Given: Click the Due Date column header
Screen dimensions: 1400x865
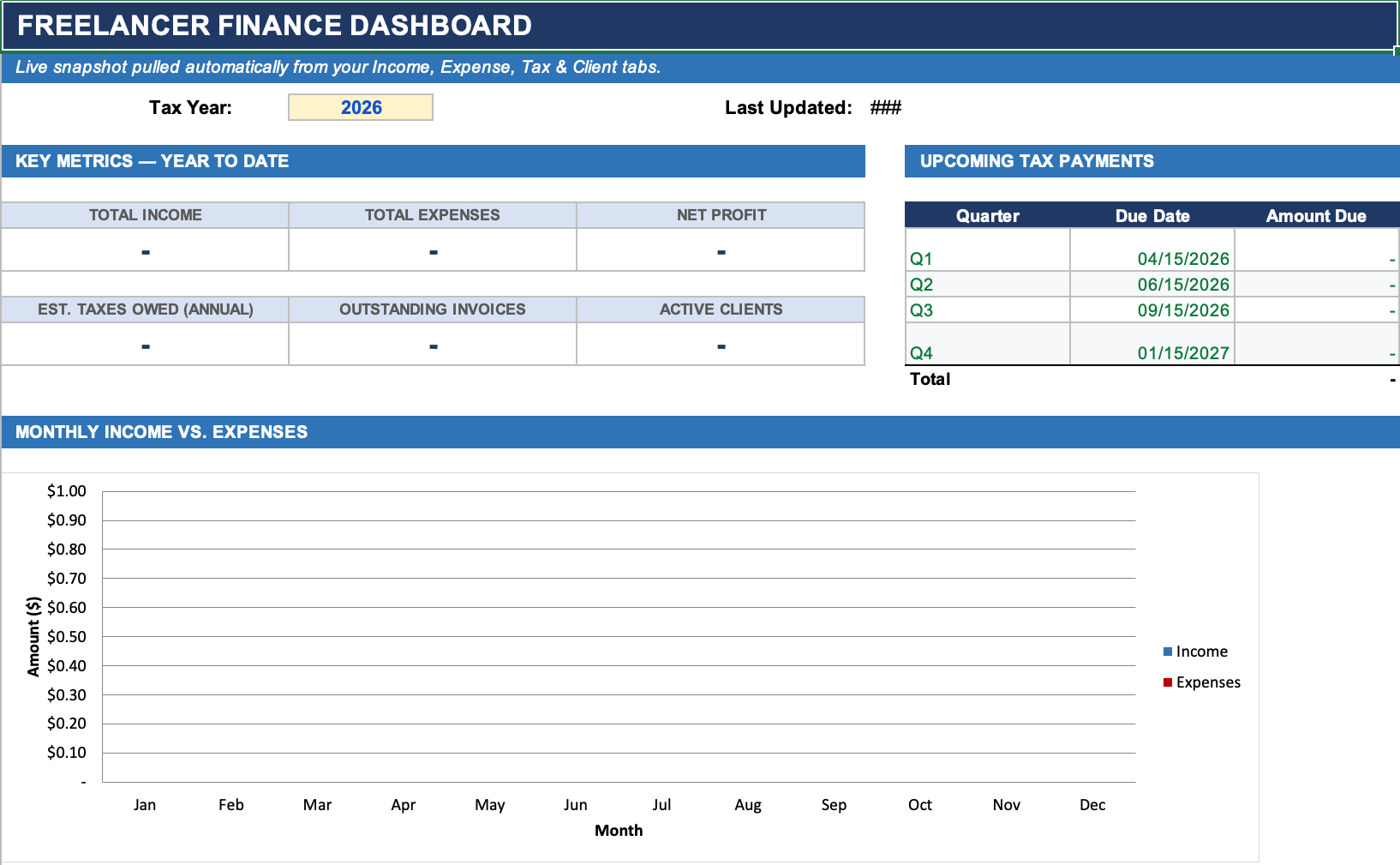Looking at the screenshot, I should point(1152,215).
